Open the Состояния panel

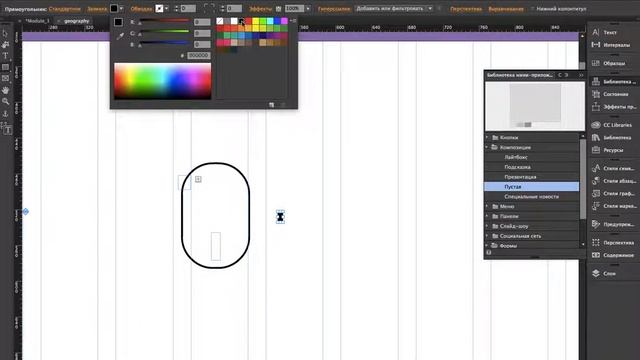pos(610,94)
